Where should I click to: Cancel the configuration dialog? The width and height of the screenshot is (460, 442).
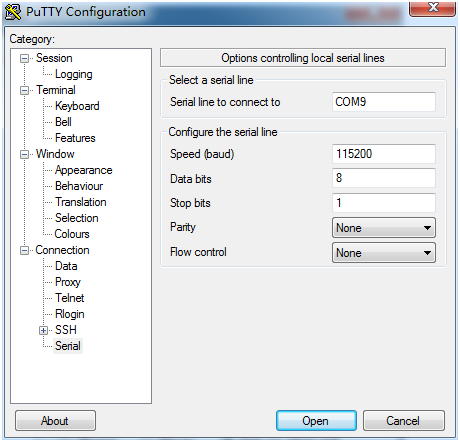pos(404,421)
